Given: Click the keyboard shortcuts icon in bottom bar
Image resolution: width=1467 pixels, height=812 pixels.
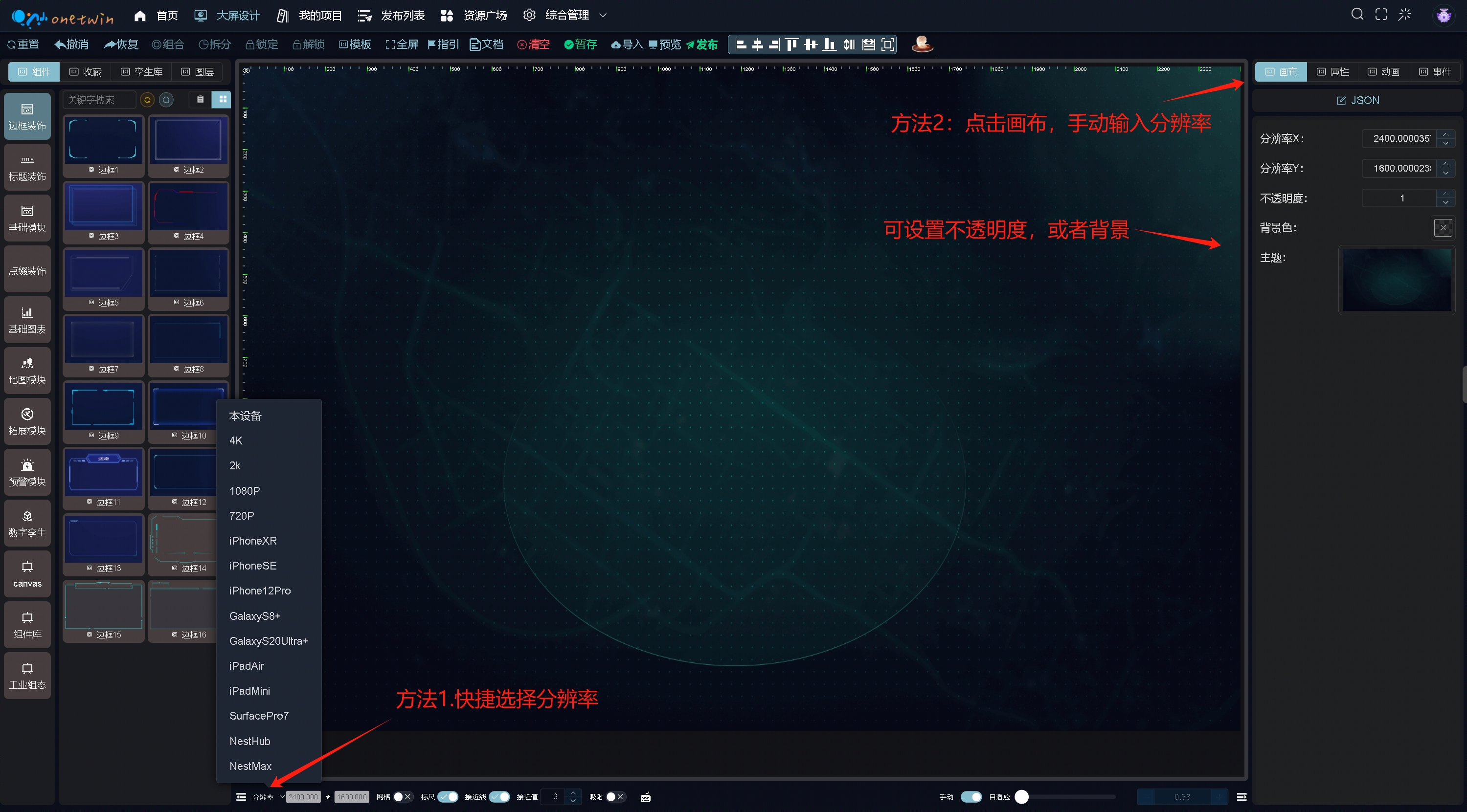Looking at the screenshot, I should click(645, 797).
